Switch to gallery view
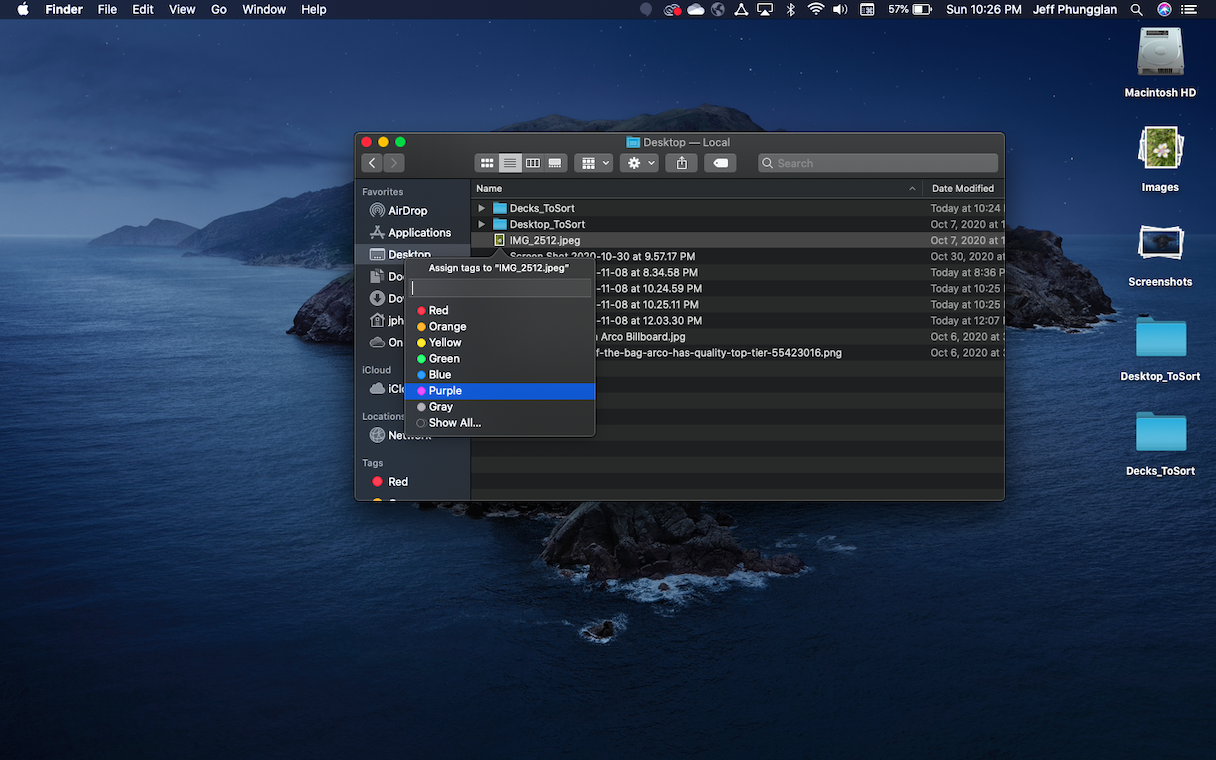This screenshot has width=1216, height=760. [554, 162]
